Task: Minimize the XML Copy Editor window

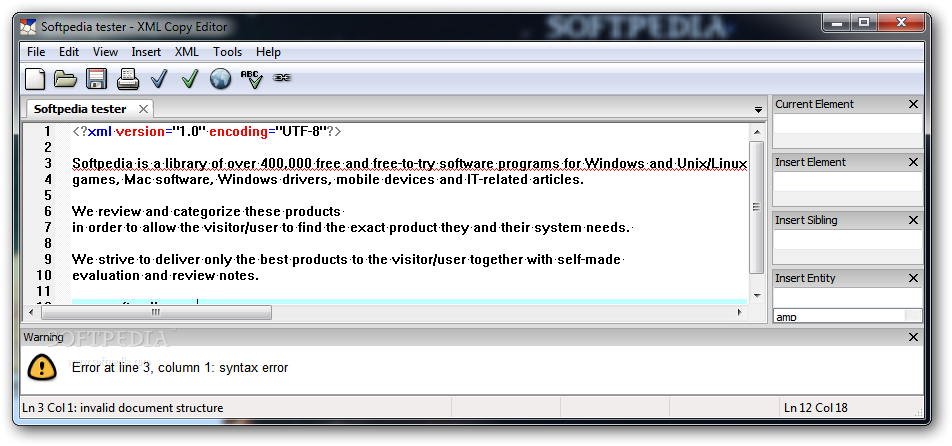Action: (837, 24)
